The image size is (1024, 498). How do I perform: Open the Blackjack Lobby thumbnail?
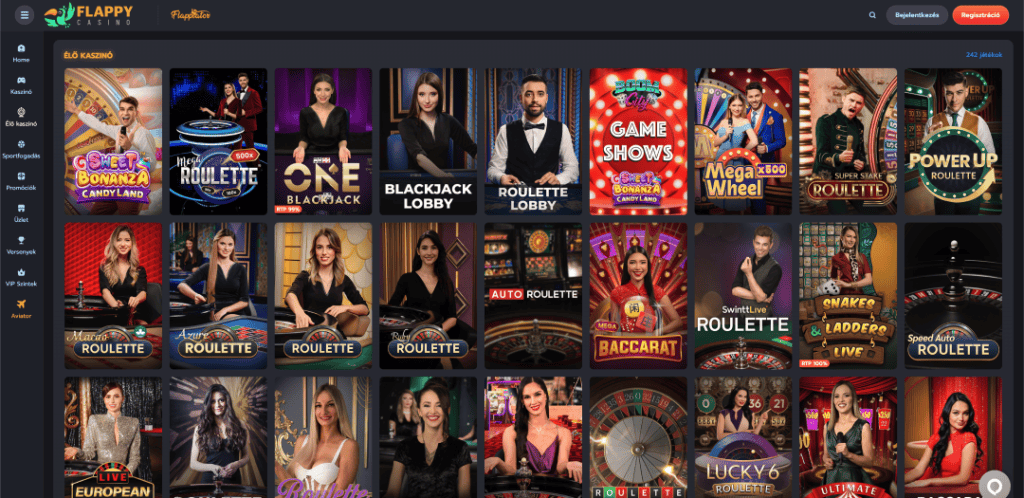[x=428, y=142]
